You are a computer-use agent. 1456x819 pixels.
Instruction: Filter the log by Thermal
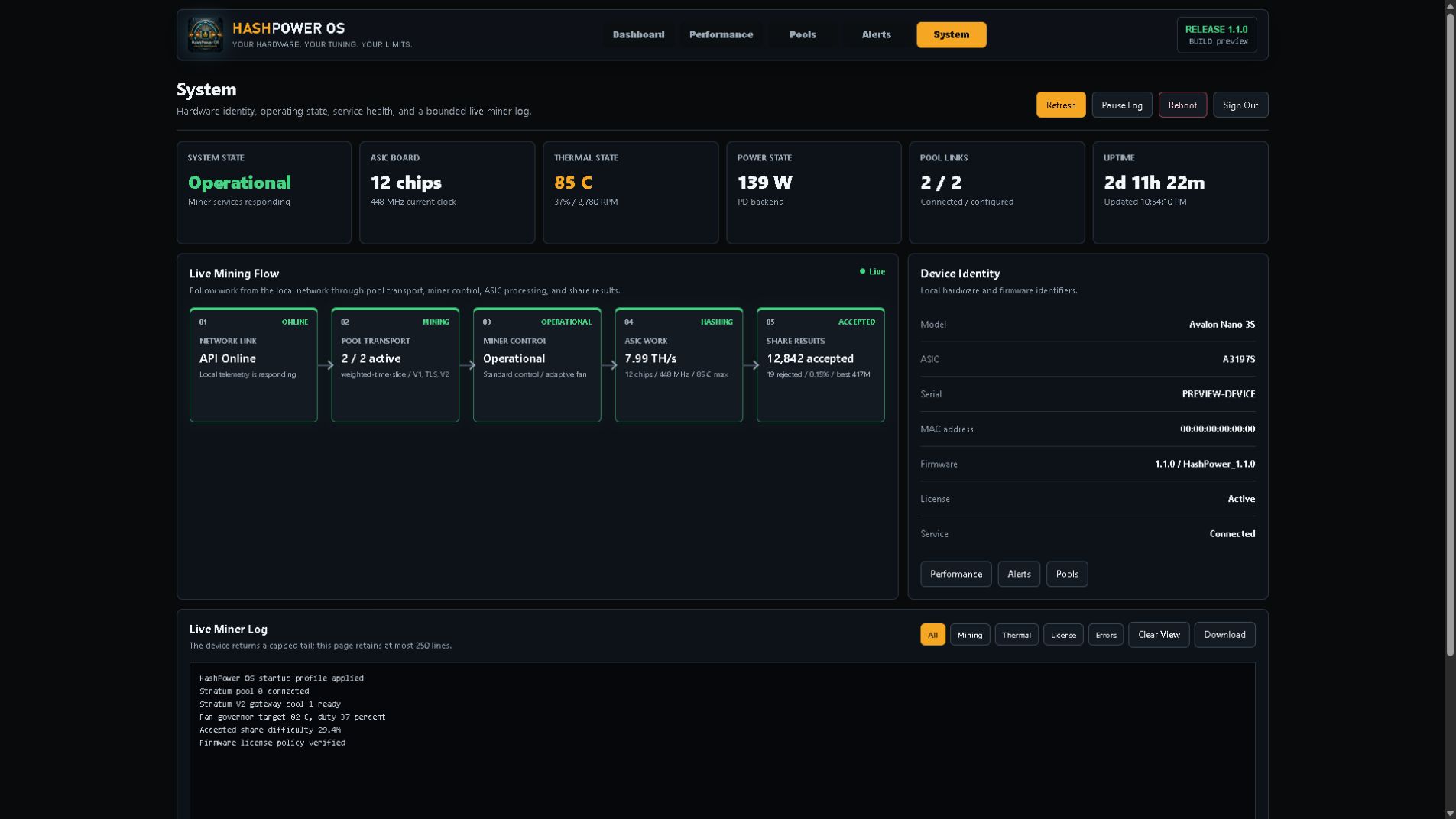1016,635
